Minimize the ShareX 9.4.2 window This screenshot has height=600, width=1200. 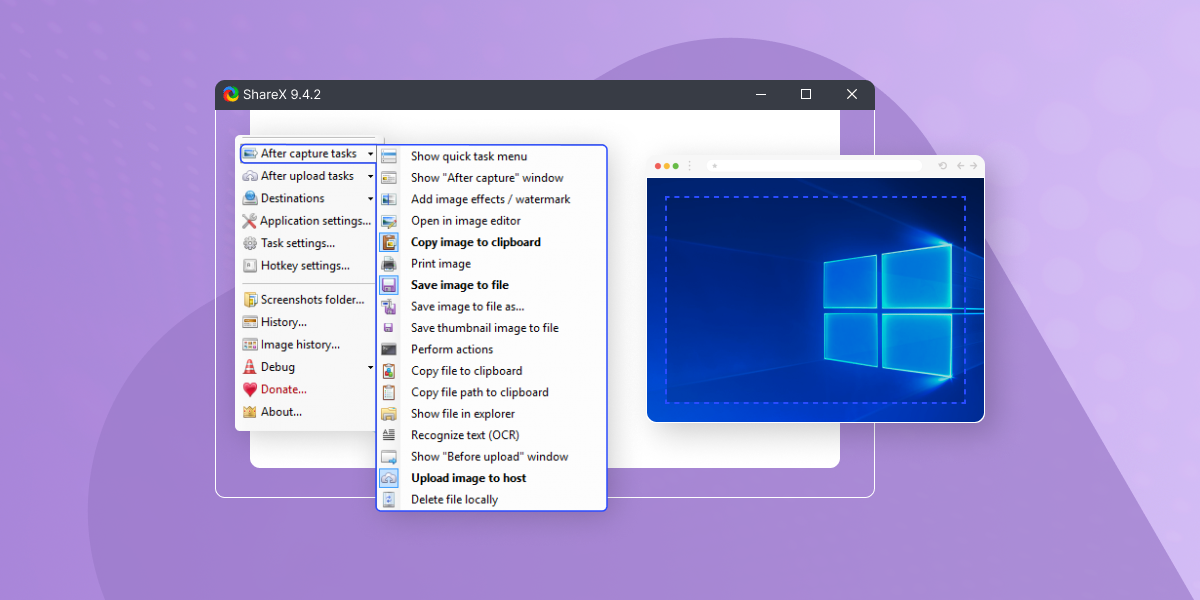click(x=760, y=94)
